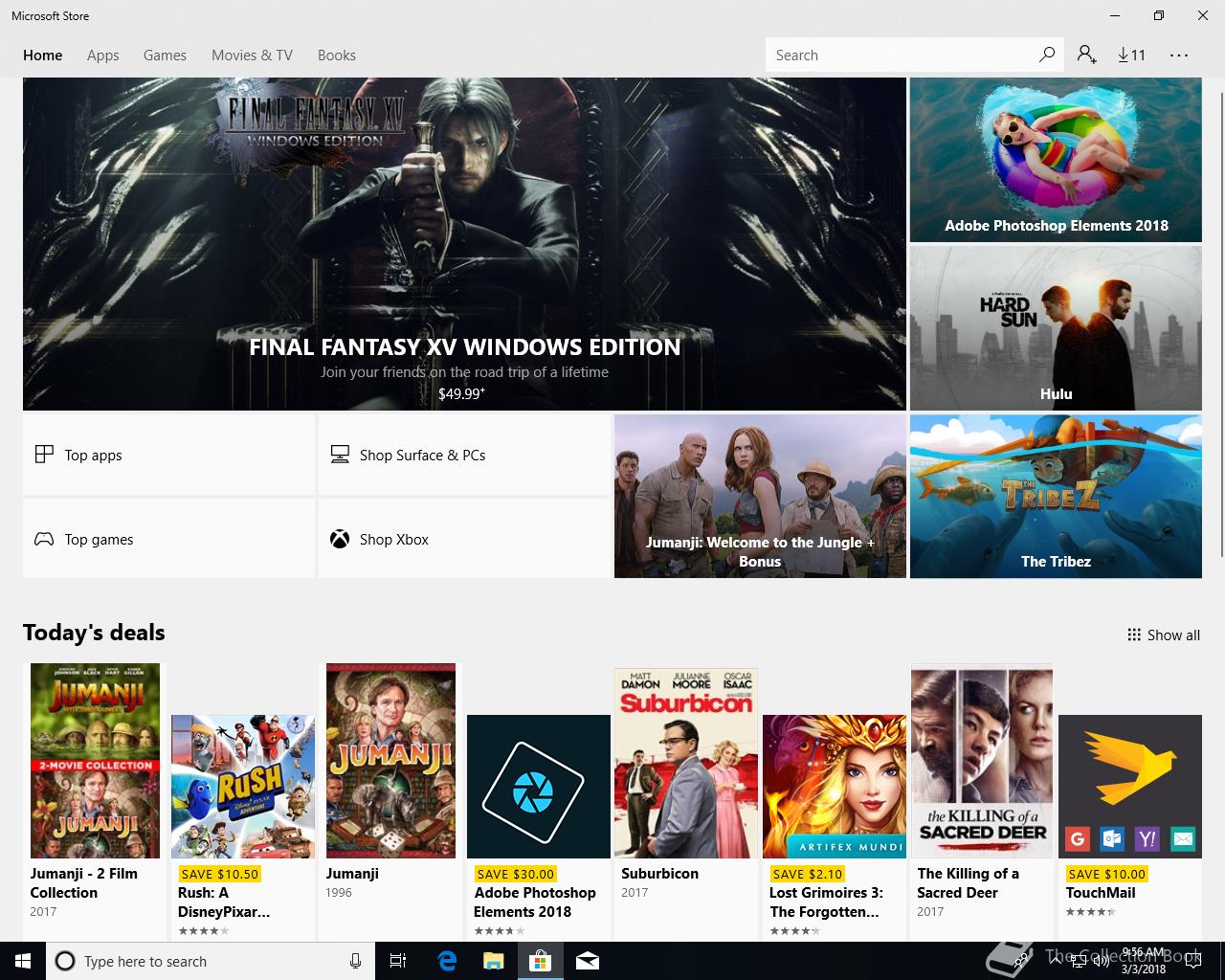Open the Windows Start menu
1225x980 pixels.
(x=23, y=961)
